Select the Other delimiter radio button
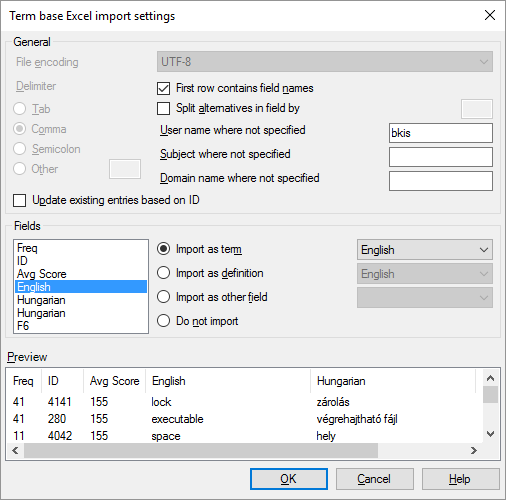The height and width of the screenshot is (500, 506). [19, 169]
